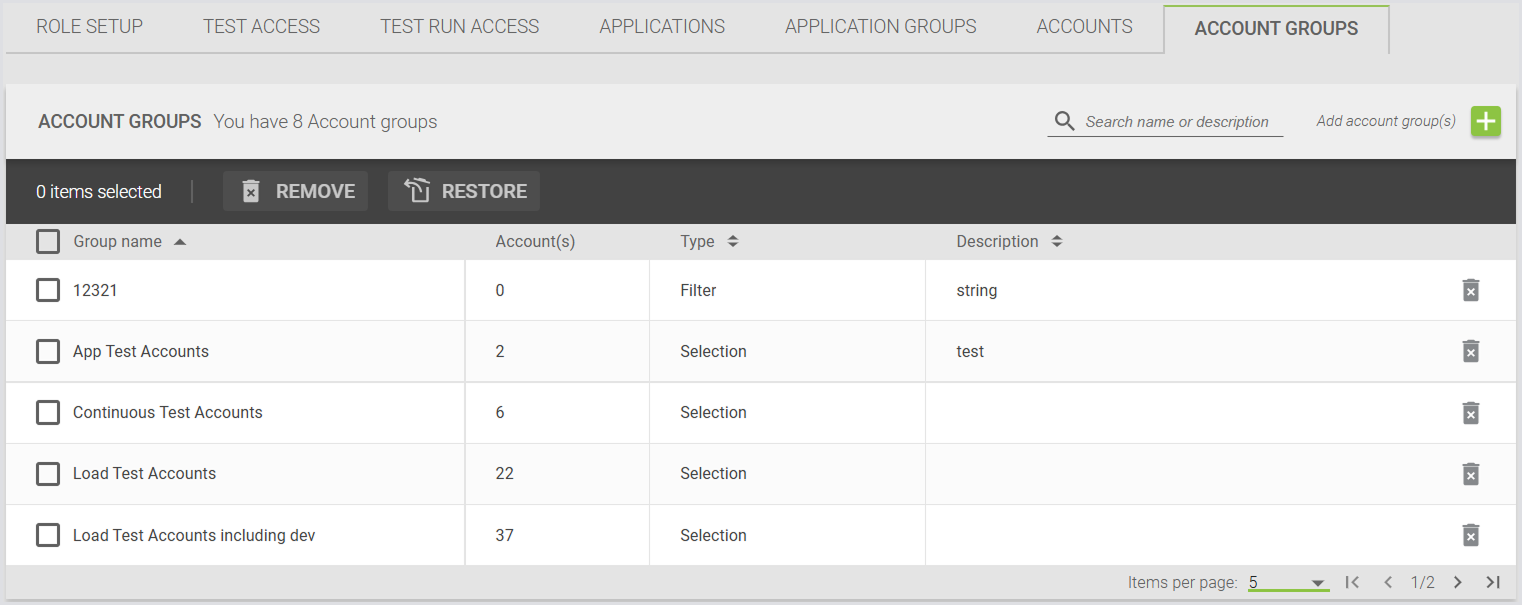The width and height of the screenshot is (1522, 605).
Task: Sort by Description column arrows
Action: (x=1056, y=241)
